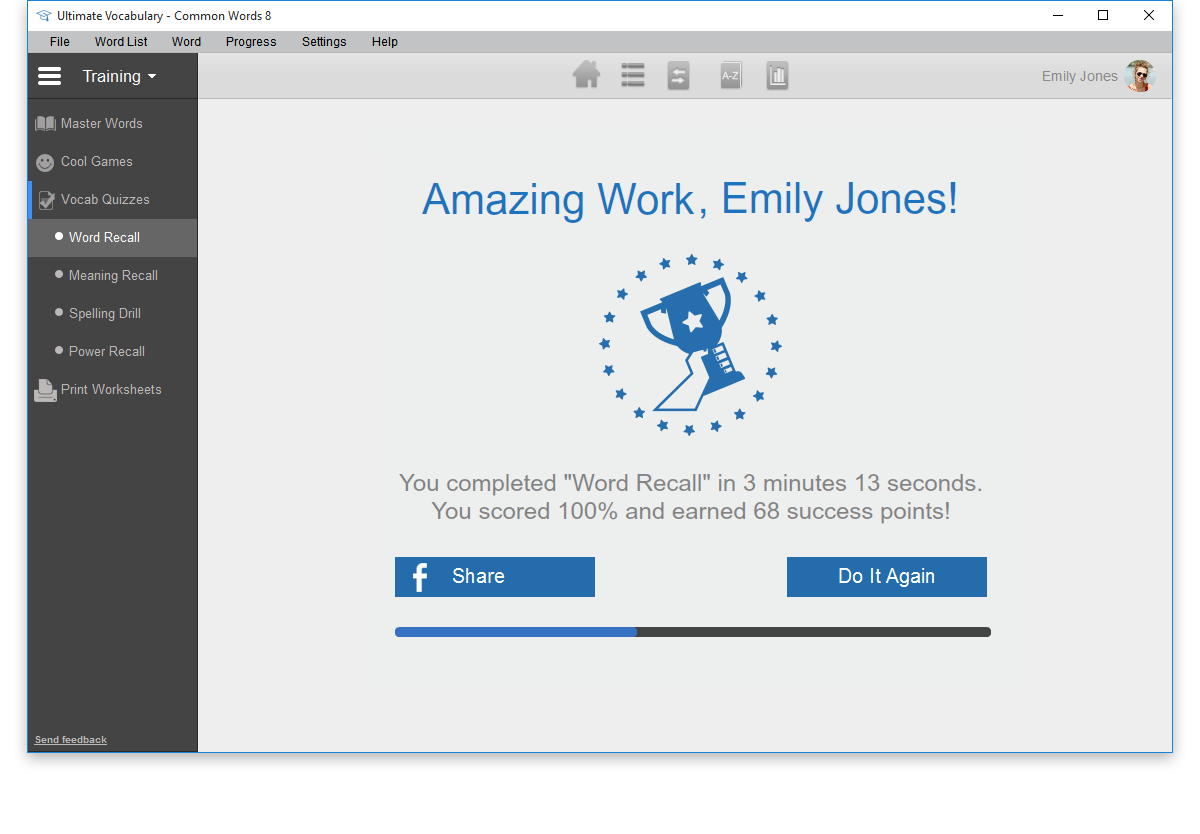Expand the Training dropdown
The image size is (1200, 834).
pos(119,77)
